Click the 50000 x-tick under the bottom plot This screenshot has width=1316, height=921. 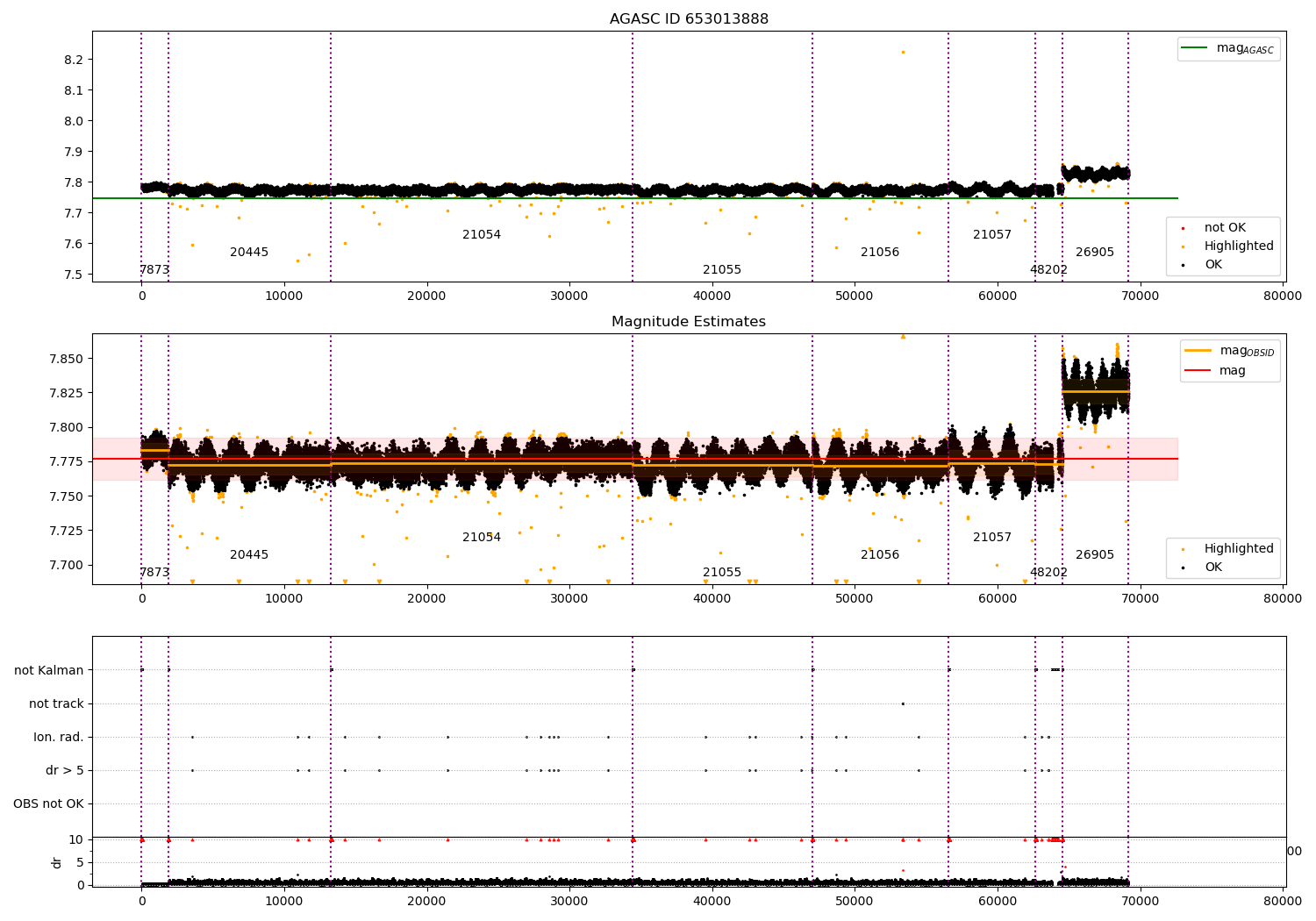[x=855, y=901]
